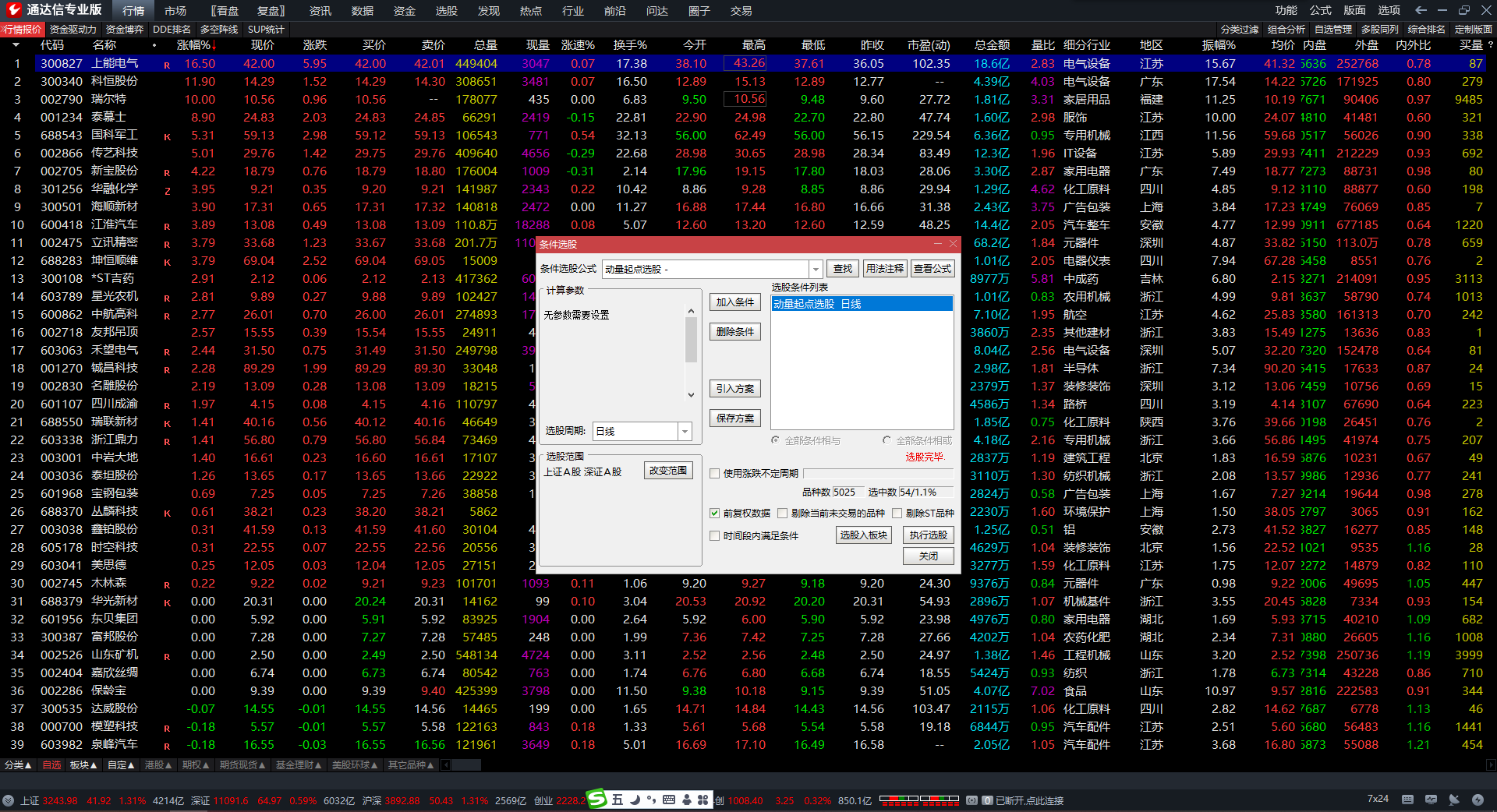
Task: Open the 公式 menu in title bar
Action: point(1320,10)
